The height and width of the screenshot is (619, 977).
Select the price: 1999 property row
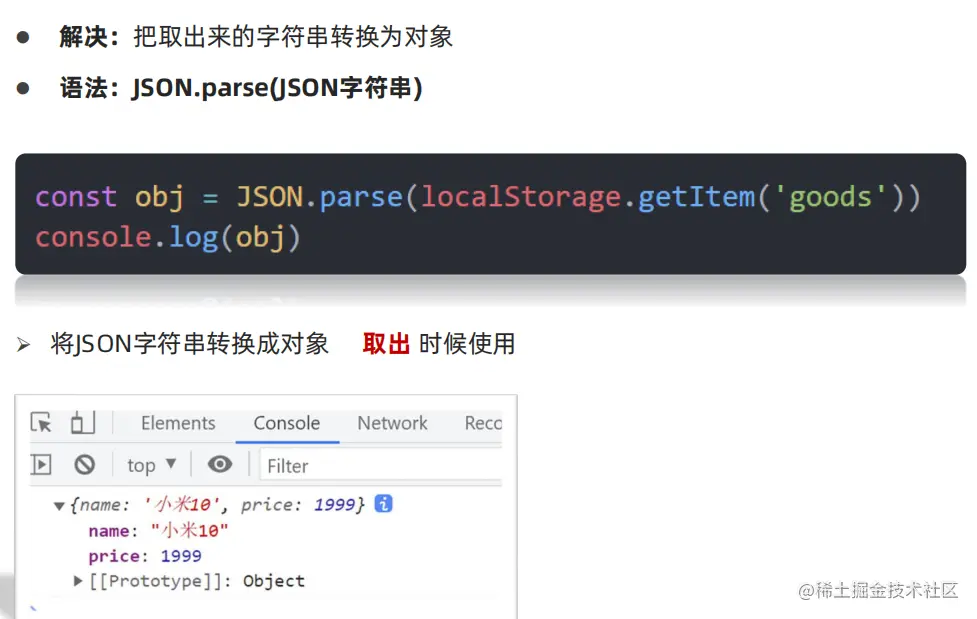(145, 555)
